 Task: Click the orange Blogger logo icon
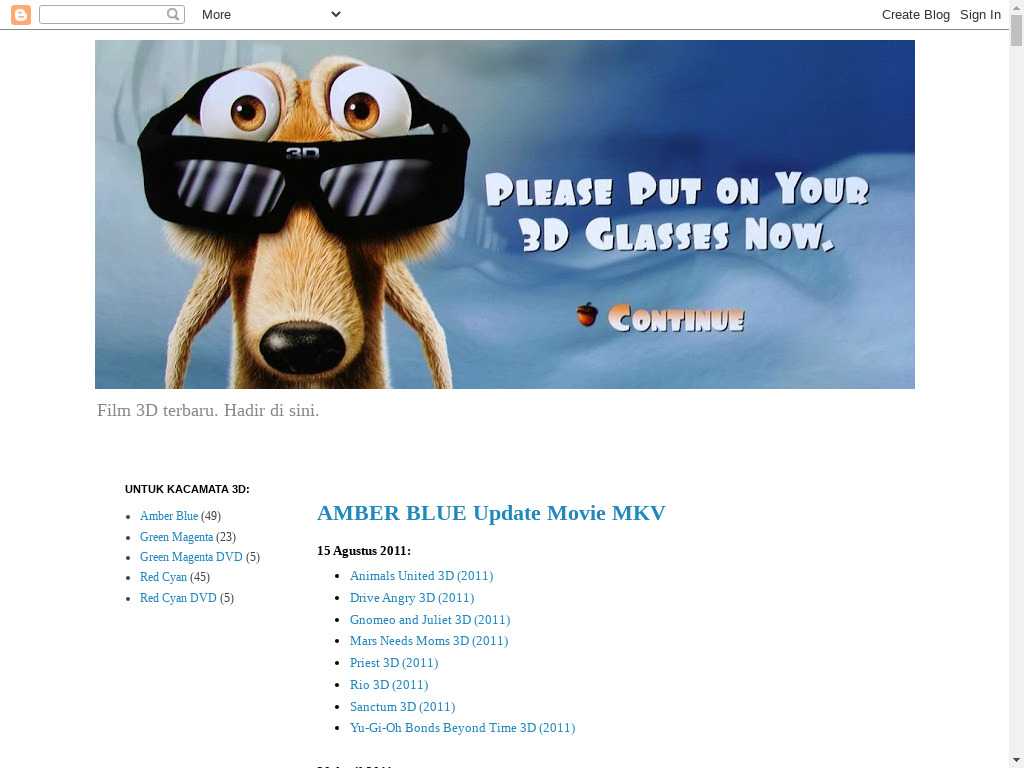[x=21, y=14]
